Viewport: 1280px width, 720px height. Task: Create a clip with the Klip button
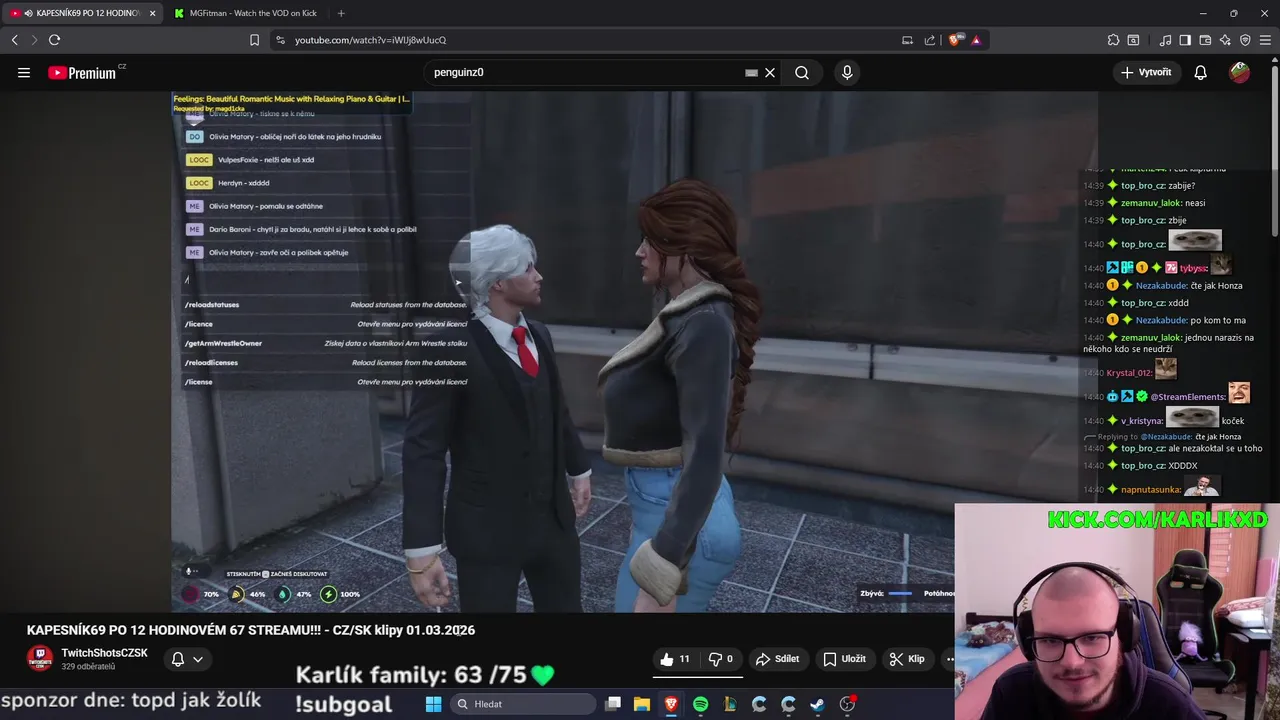(907, 659)
